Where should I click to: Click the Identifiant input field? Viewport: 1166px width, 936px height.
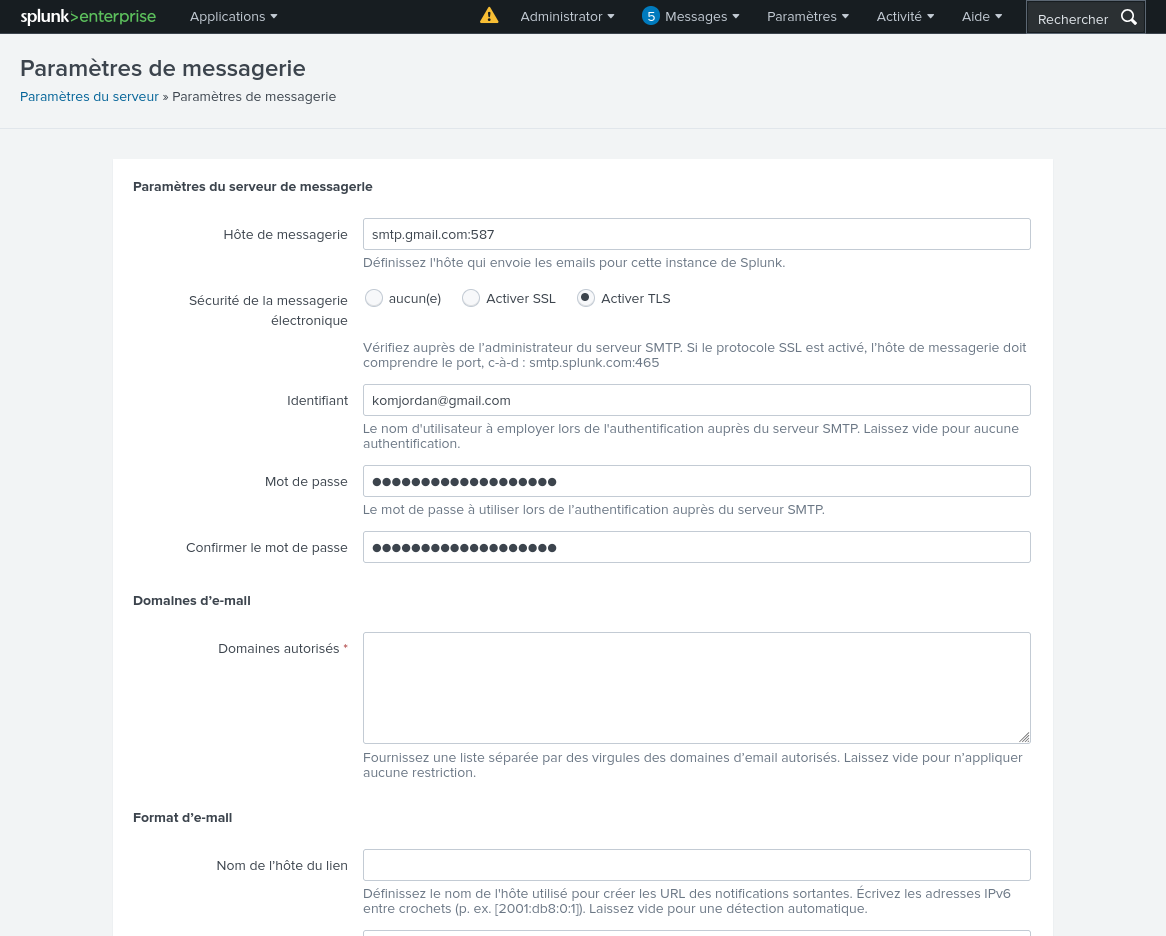click(697, 400)
